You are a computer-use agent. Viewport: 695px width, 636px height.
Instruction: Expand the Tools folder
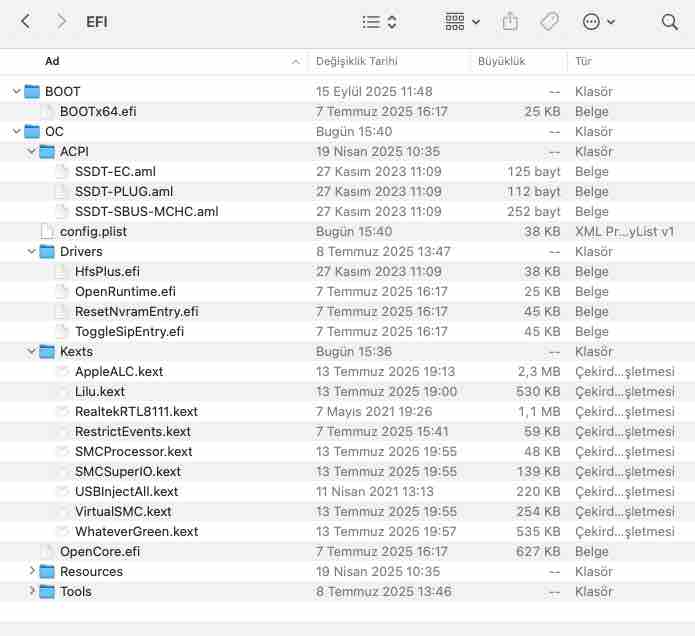point(32,591)
